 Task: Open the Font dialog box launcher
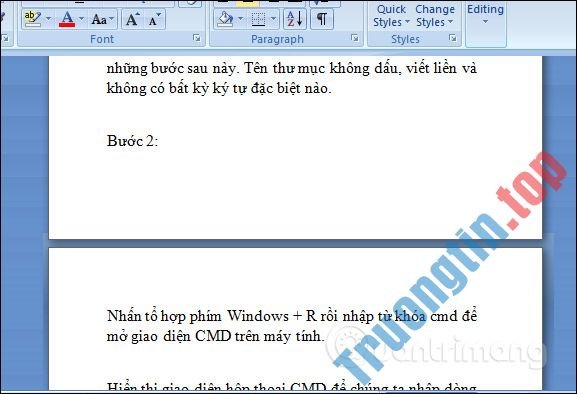tap(197, 38)
